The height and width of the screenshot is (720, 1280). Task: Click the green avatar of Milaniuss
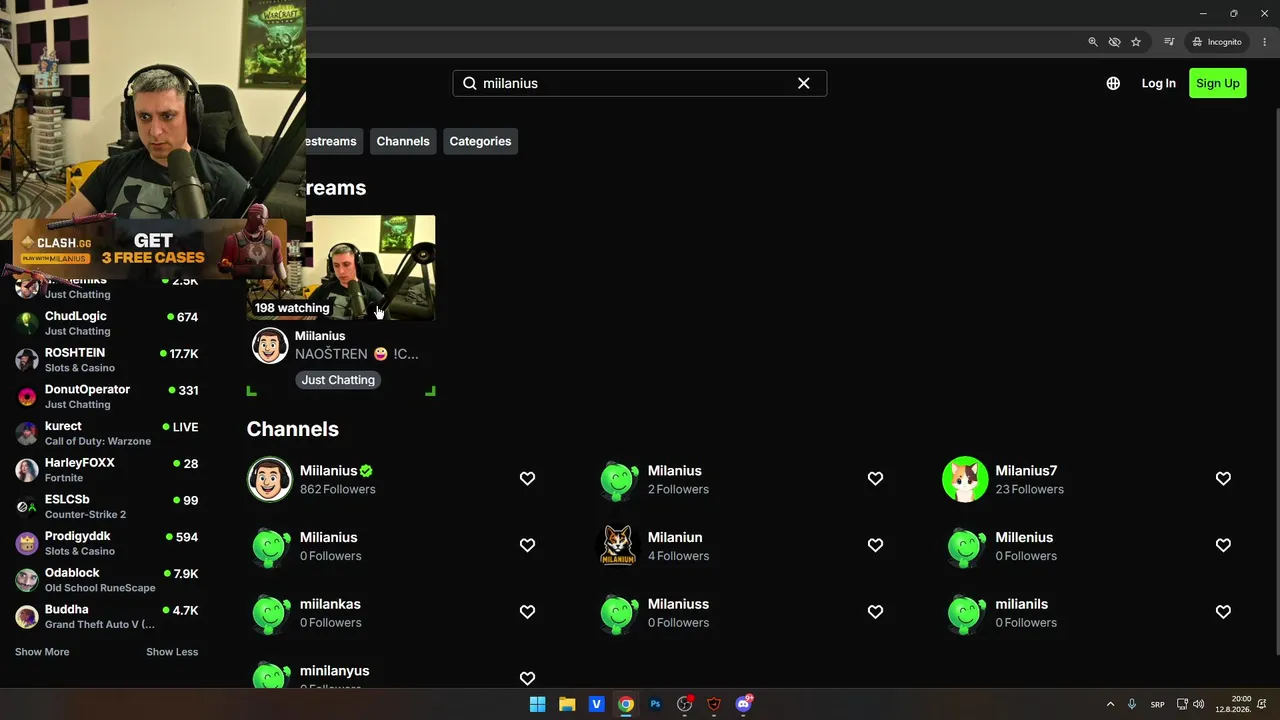coord(618,613)
